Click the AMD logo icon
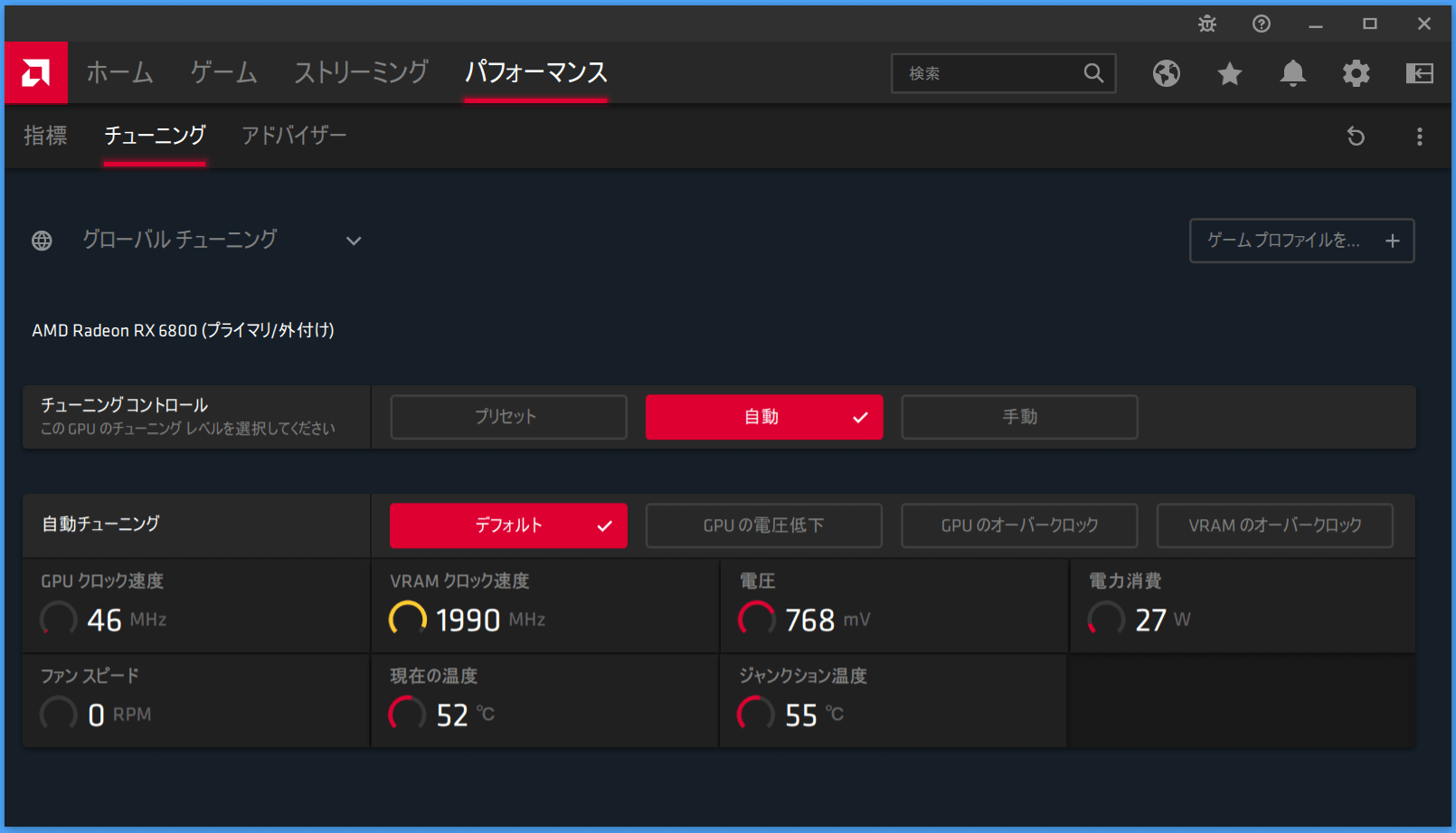 click(36, 72)
